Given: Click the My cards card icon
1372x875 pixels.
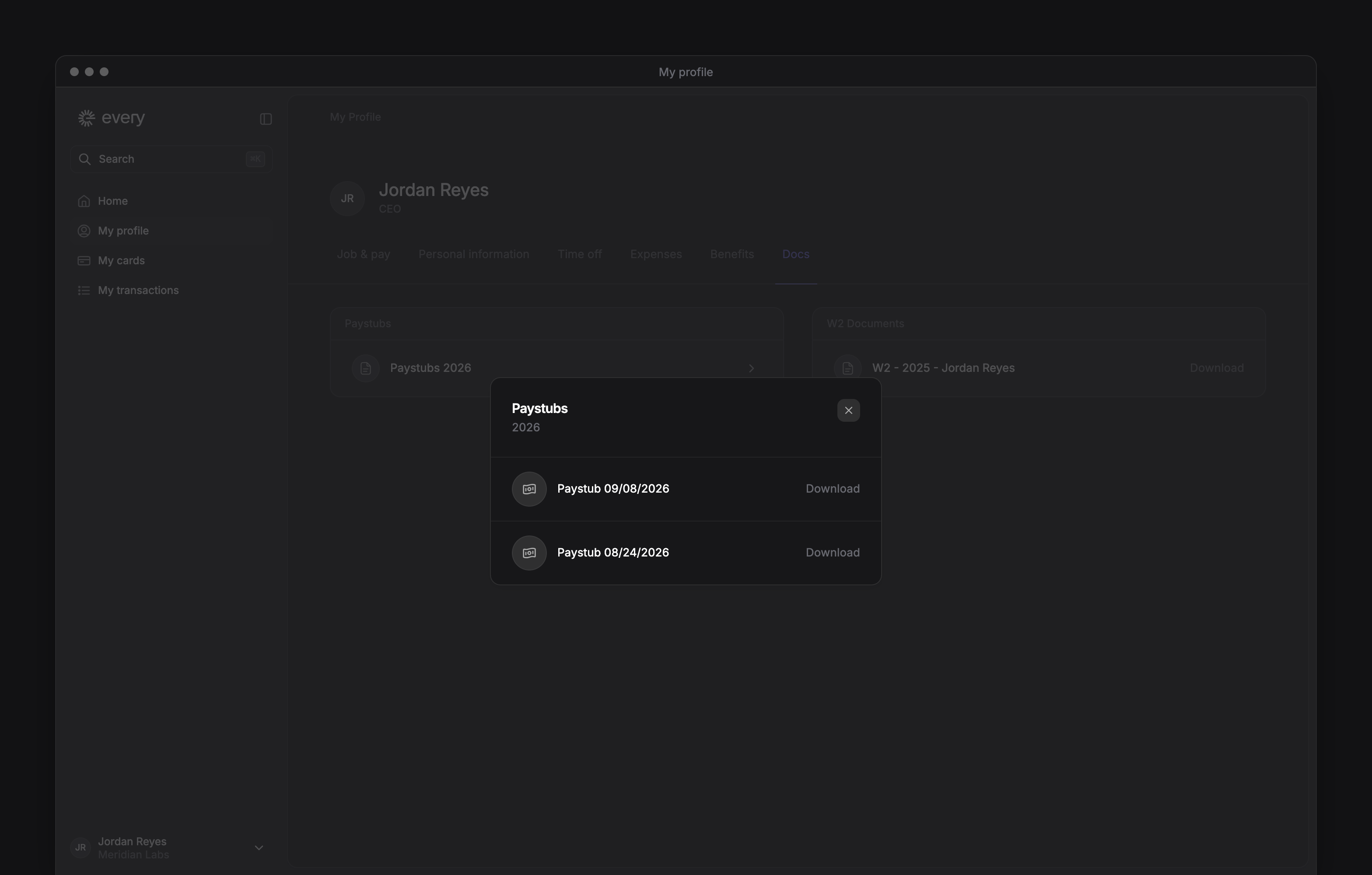Looking at the screenshot, I should click(x=84, y=260).
